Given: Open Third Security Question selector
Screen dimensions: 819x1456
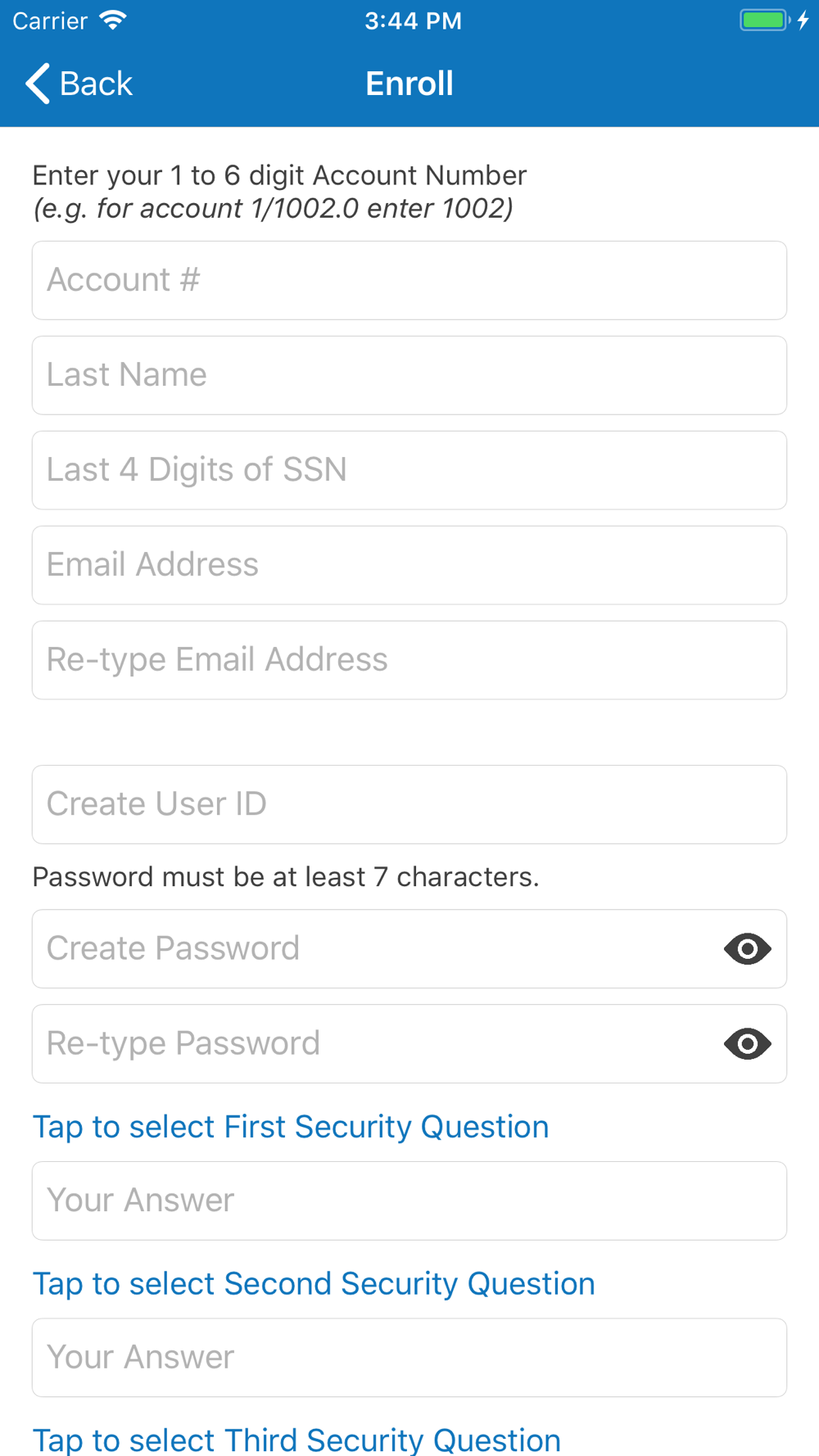Looking at the screenshot, I should coord(296,1440).
